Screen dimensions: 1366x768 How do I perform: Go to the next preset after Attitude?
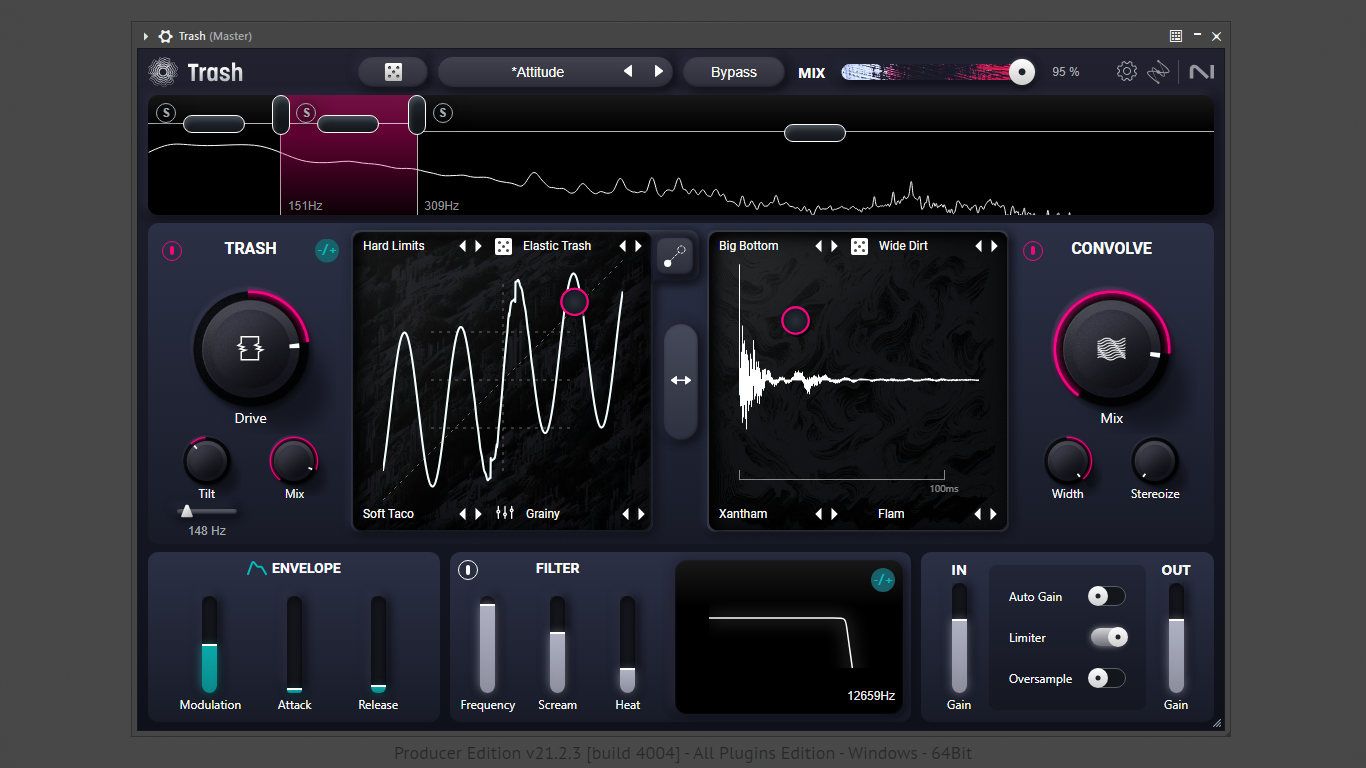point(658,72)
